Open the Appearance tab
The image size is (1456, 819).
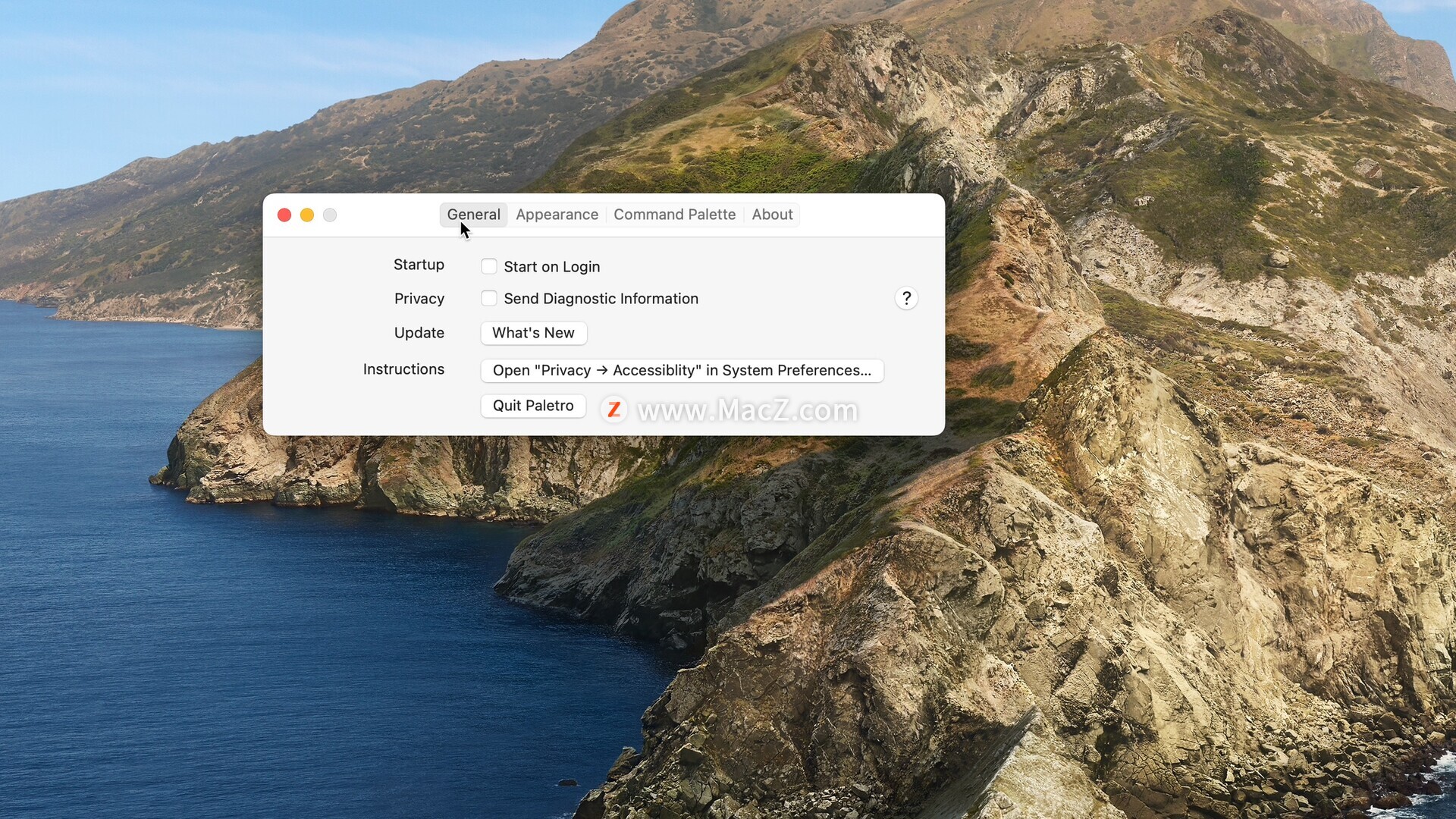(x=557, y=215)
